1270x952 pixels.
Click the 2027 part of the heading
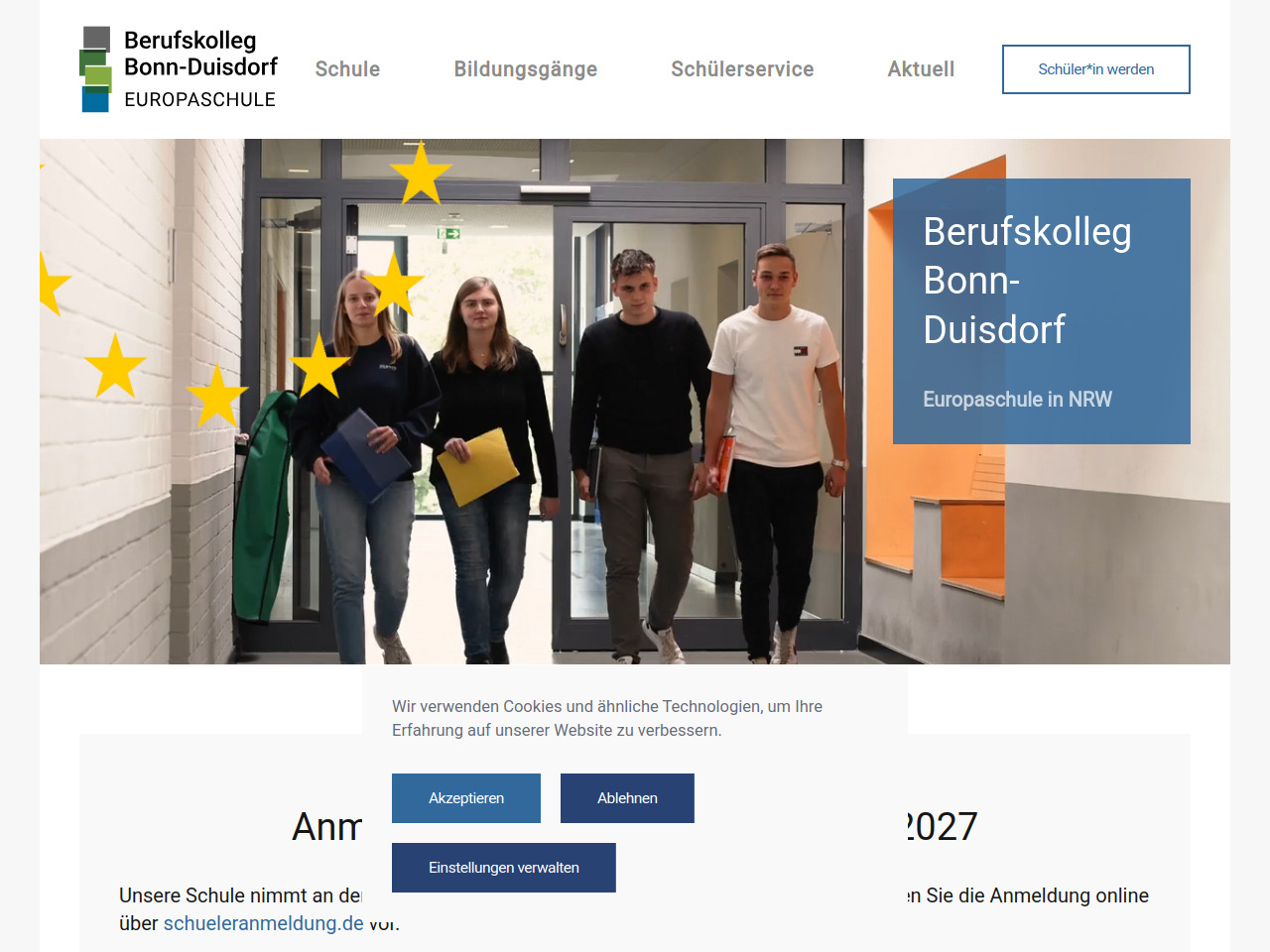tap(943, 827)
